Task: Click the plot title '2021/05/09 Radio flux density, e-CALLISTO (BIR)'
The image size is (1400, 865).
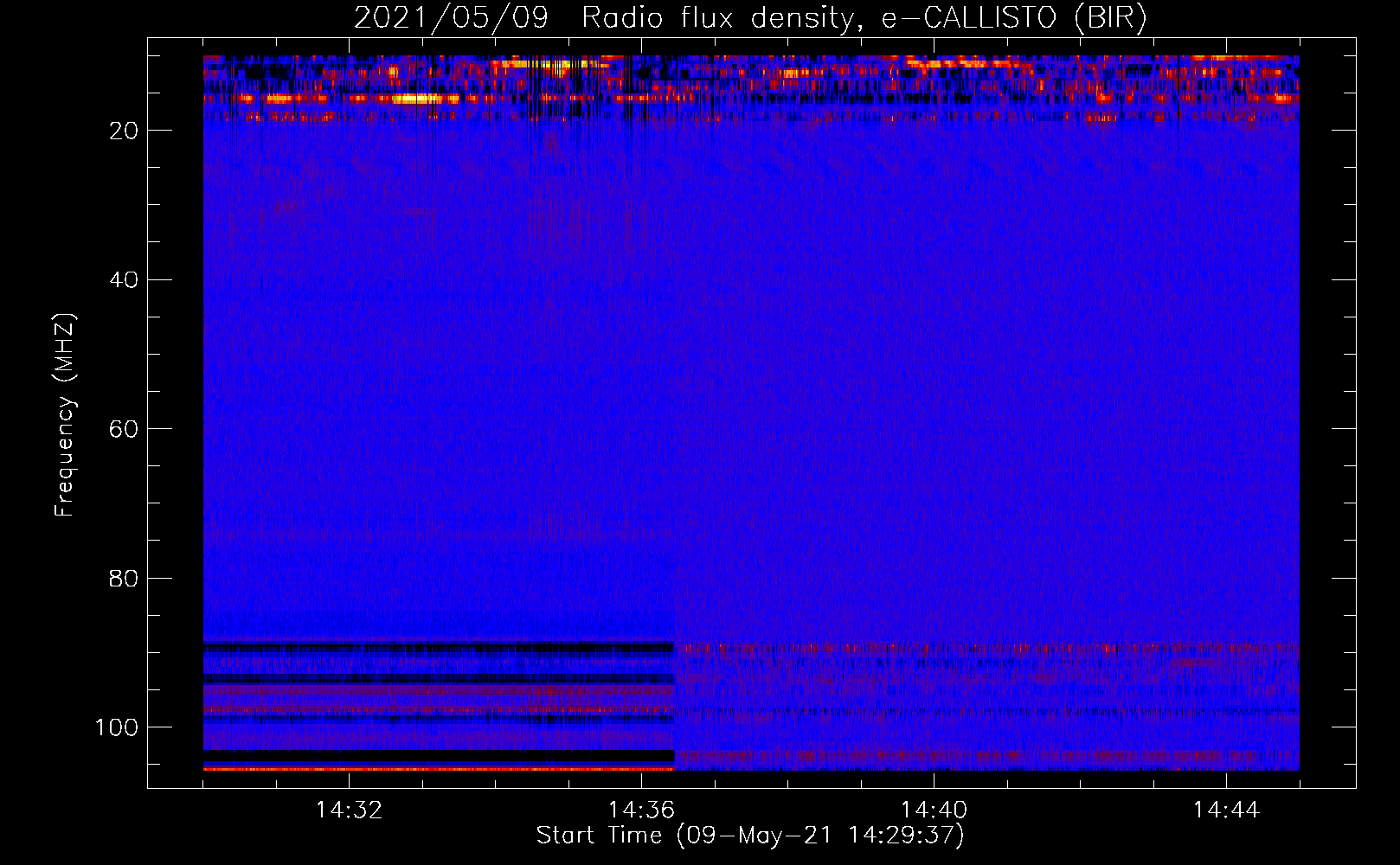Action: (x=750, y=17)
